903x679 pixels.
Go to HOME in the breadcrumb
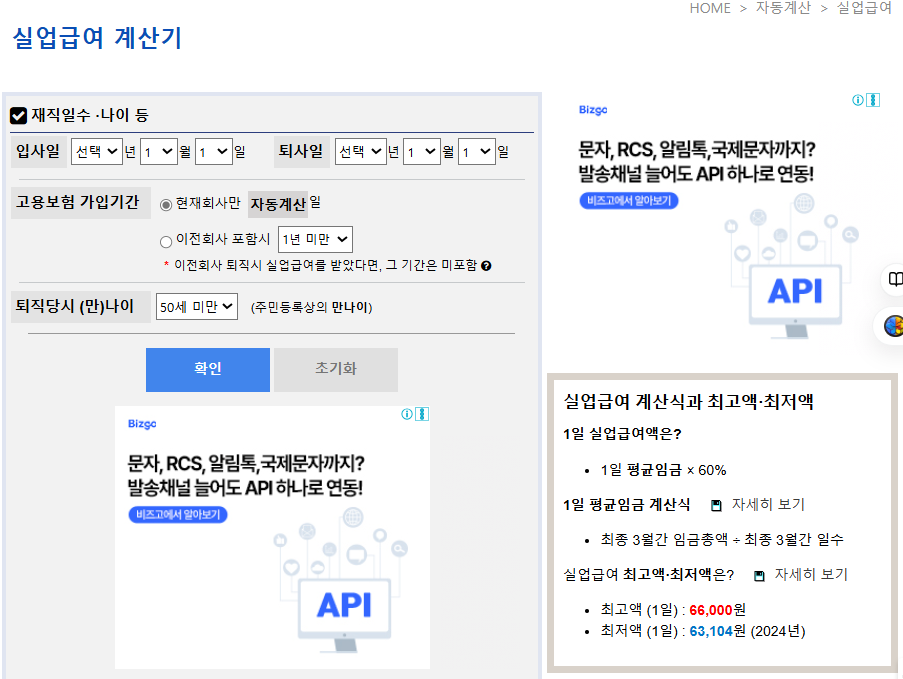tap(710, 8)
